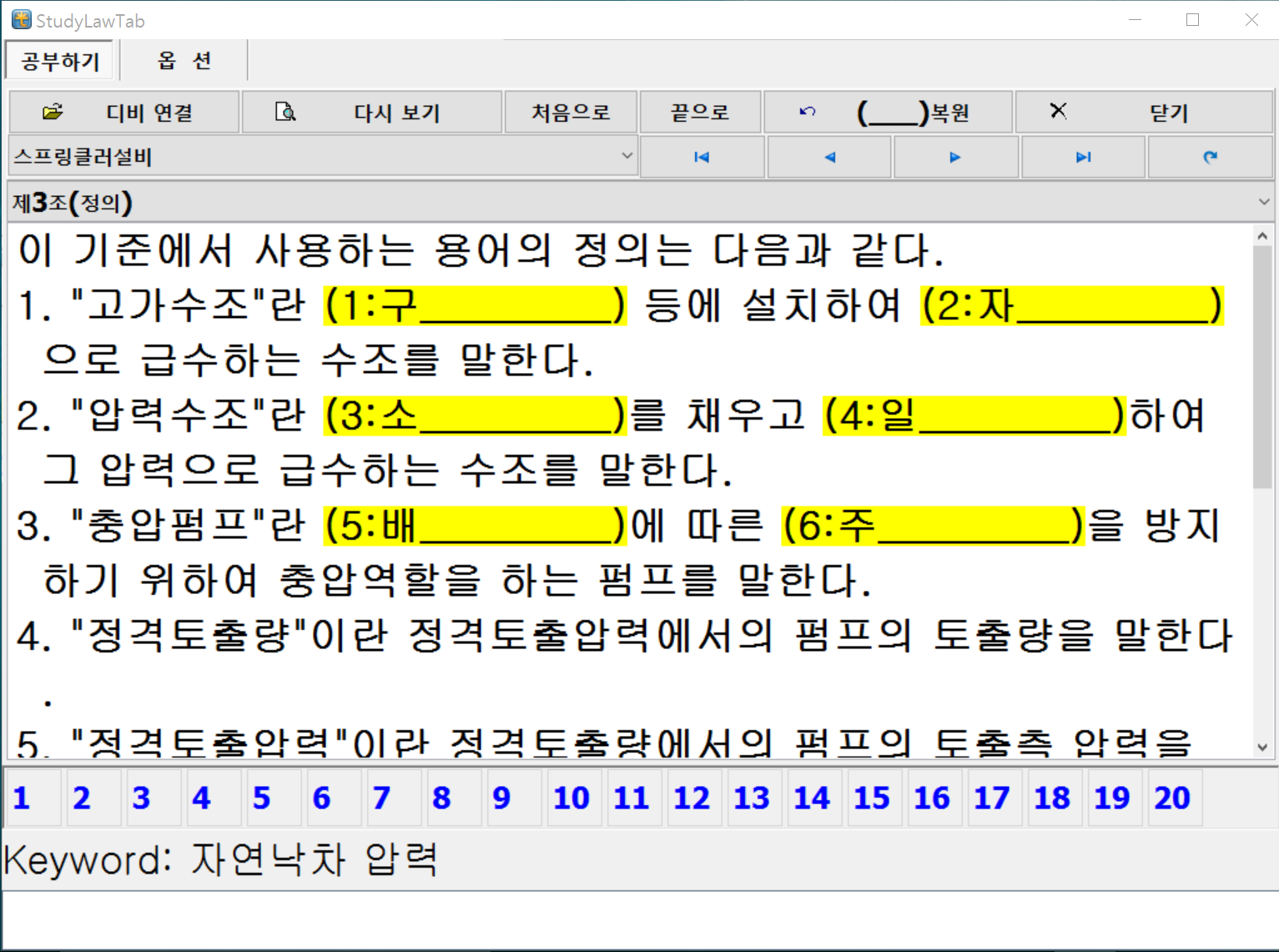Click the (___)복원 undo button
This screenshot has height=952, width=1279.
point(889,112)
